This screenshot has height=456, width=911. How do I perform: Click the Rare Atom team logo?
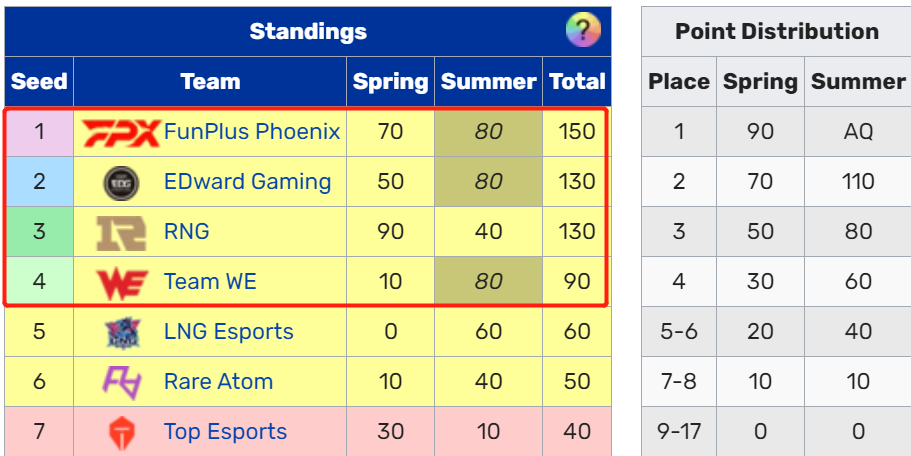(x=120, y=382)
